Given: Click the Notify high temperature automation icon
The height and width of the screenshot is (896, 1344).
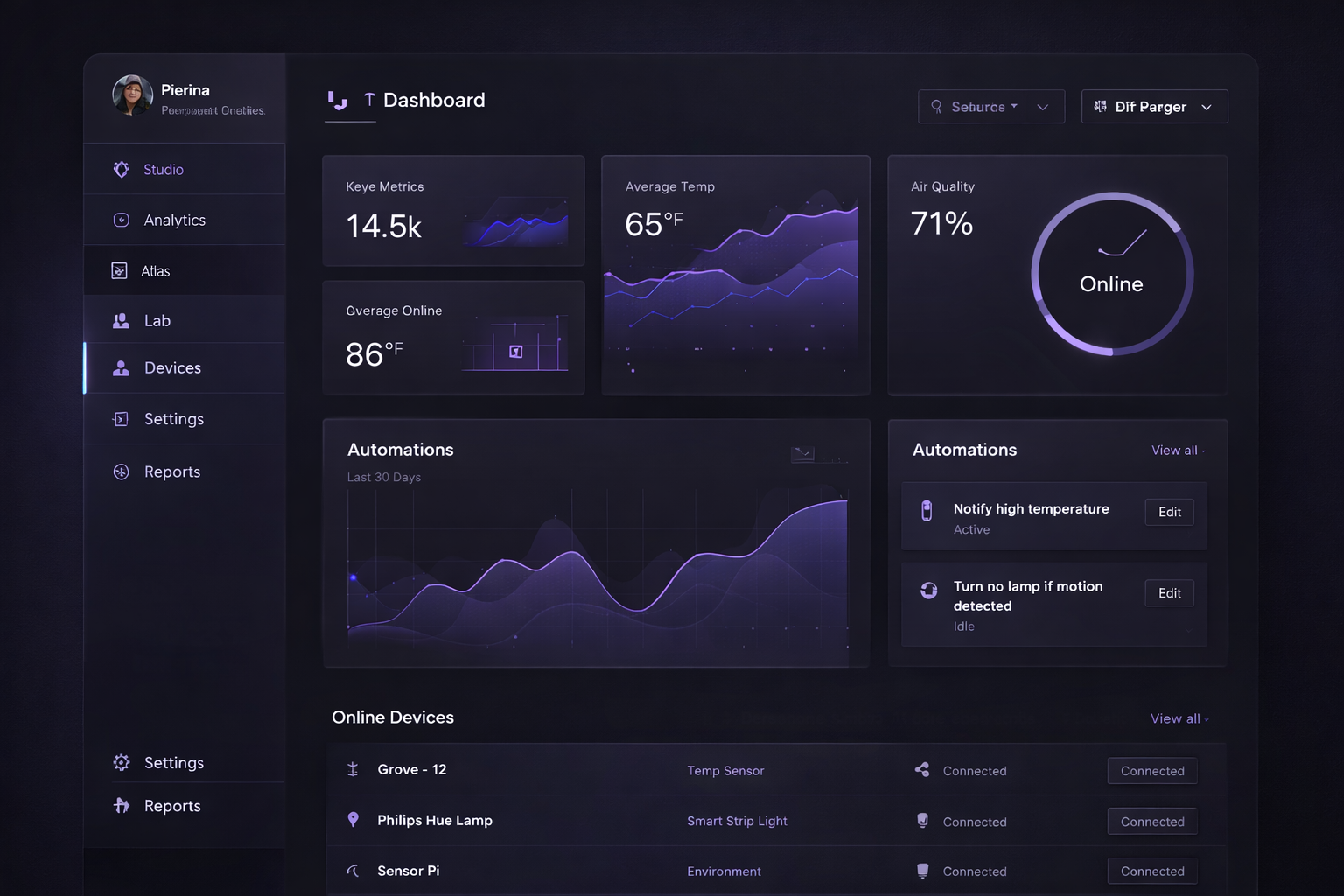Looking at the screenshot, I should pos(927,510).
